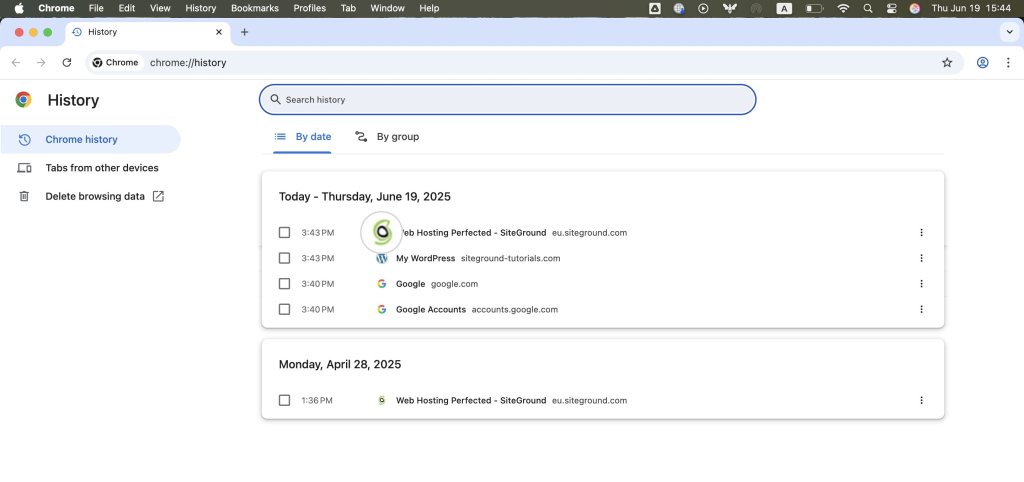
Task: Click the Tabs from other devices icon
Action: pos(24,168)
